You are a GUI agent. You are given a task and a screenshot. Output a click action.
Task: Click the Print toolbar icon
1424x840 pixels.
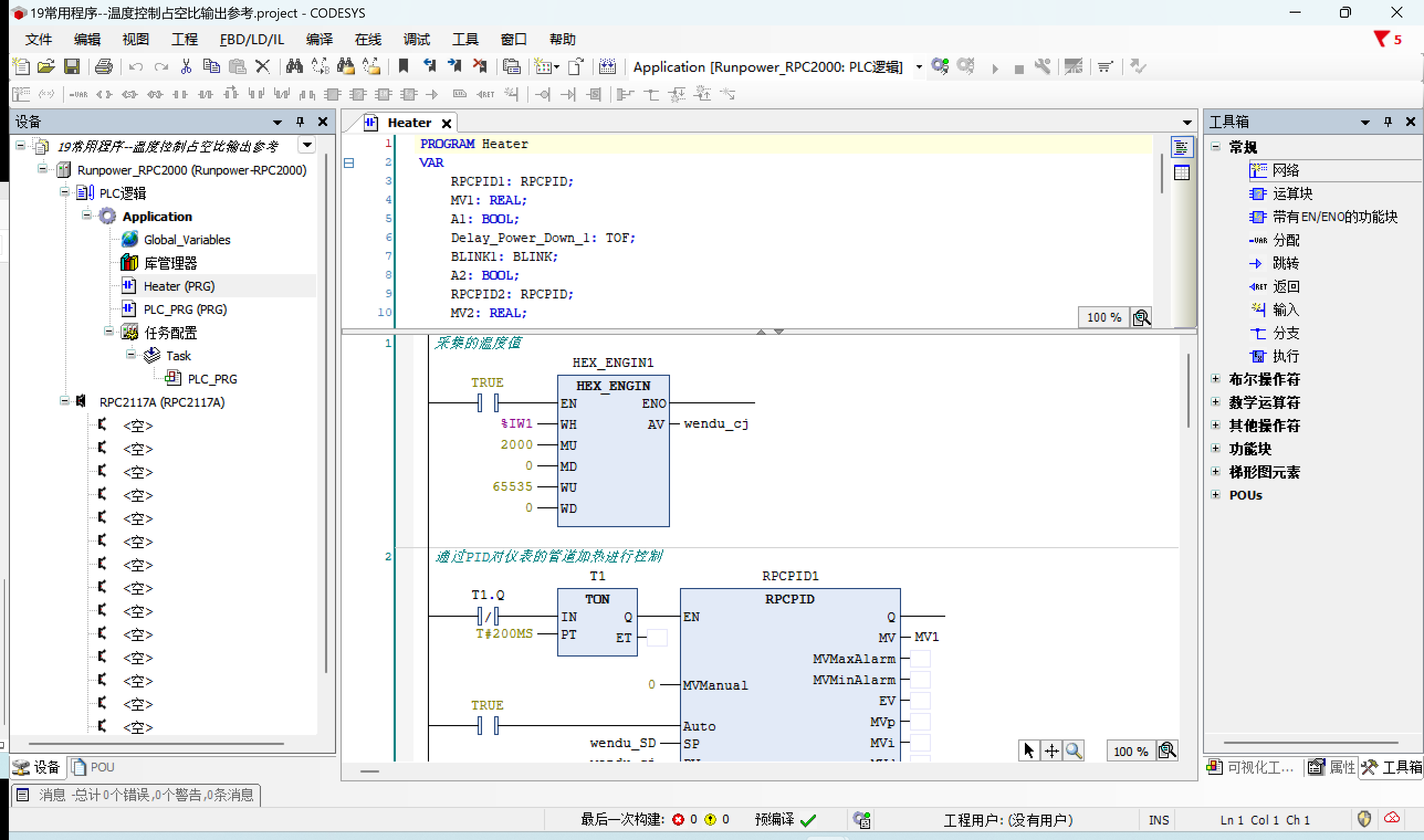(103, 67)
